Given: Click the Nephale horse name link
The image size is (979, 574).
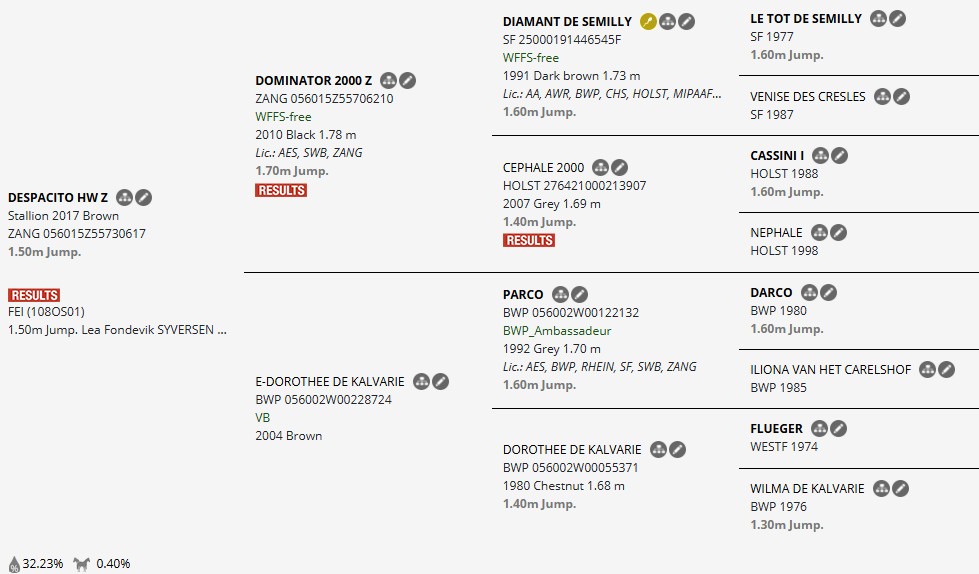Looking at the screenshot, I should click(x=776, y=232).
